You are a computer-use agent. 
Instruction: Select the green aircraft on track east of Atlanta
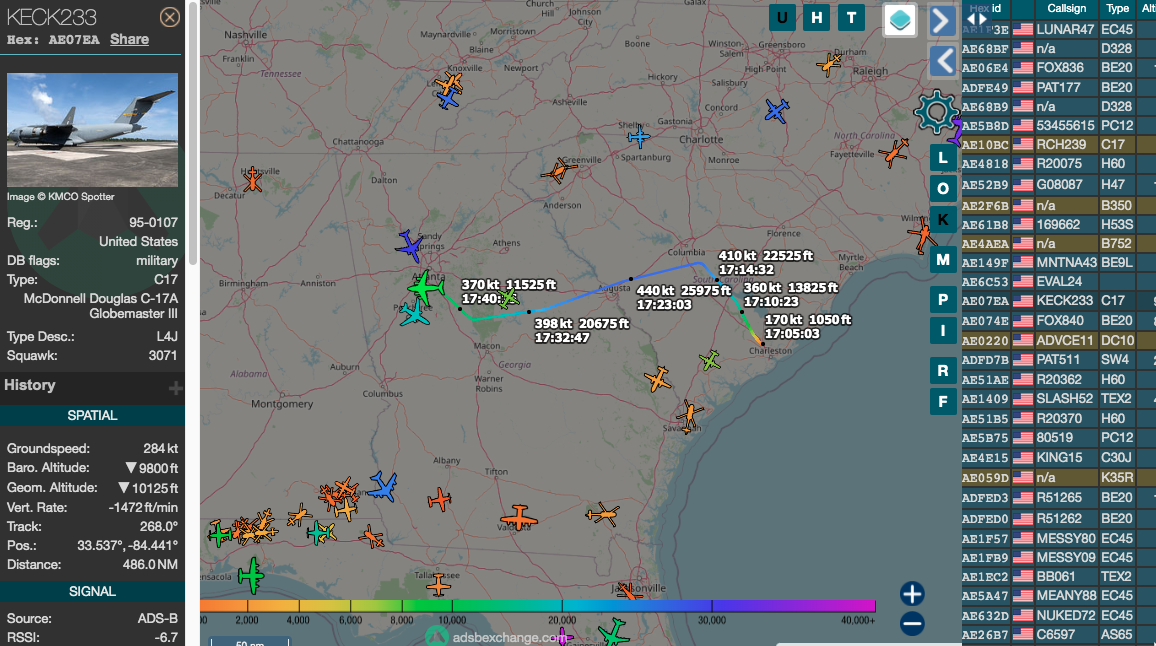tap(508, 298)
